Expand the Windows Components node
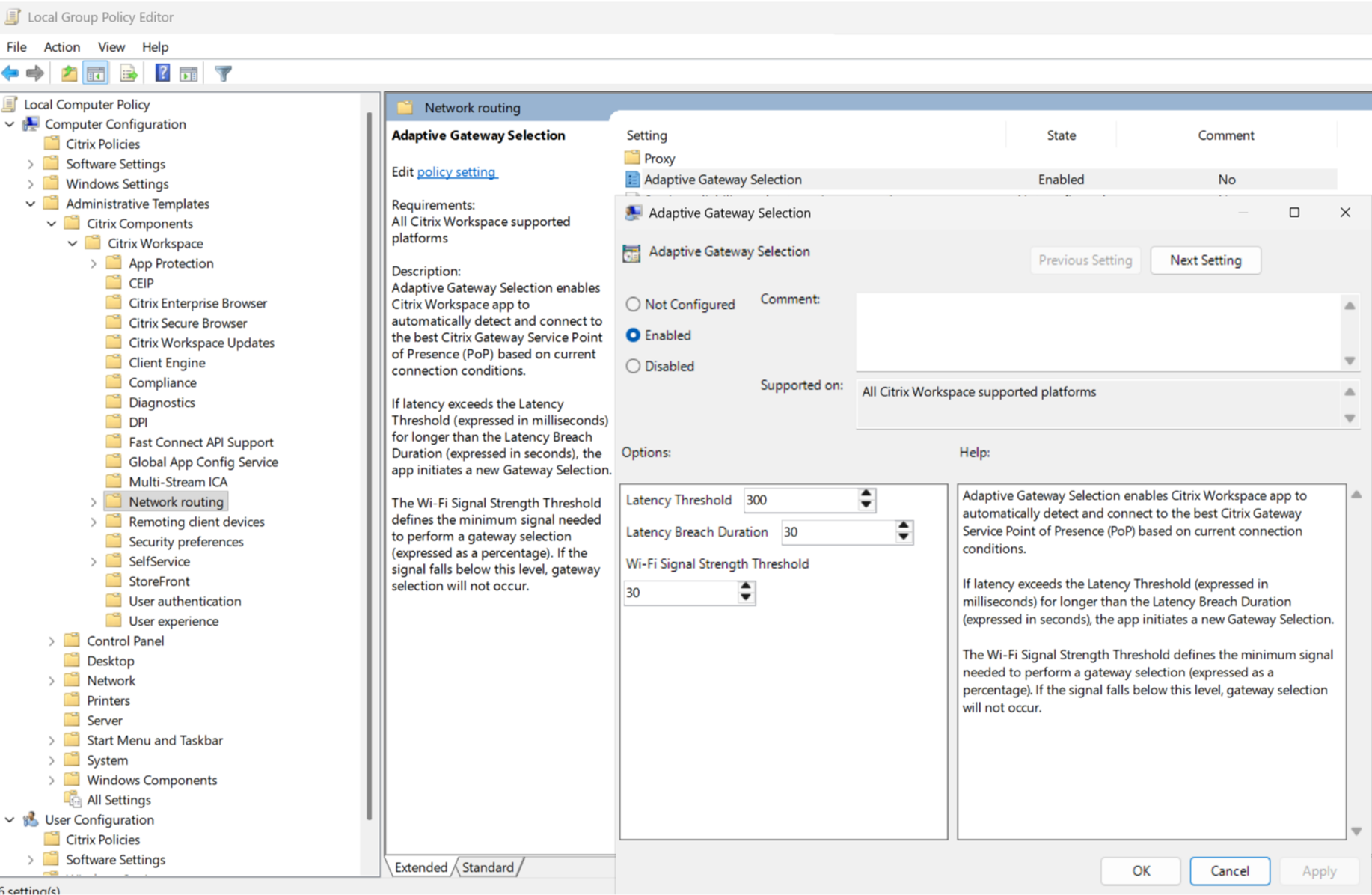The height and width of the screenshot is (895, 1372). click(x=52, y=780)
